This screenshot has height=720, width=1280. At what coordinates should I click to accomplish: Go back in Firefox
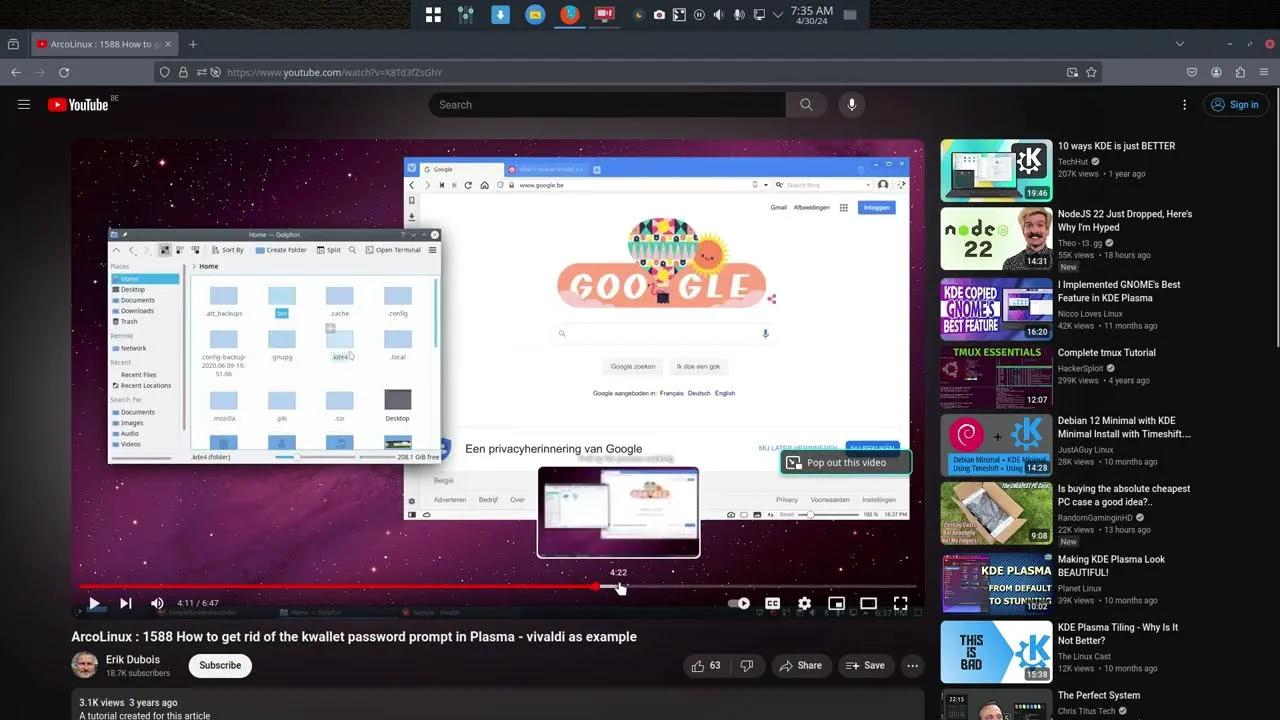(16, 72)
